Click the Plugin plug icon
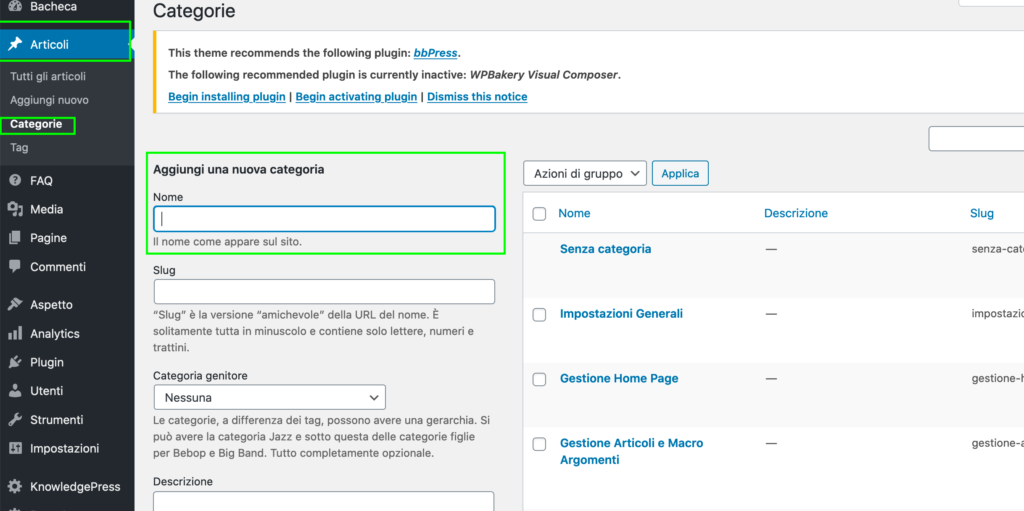The height and width of the screenshot is (511, 1024). coord(15,362)
